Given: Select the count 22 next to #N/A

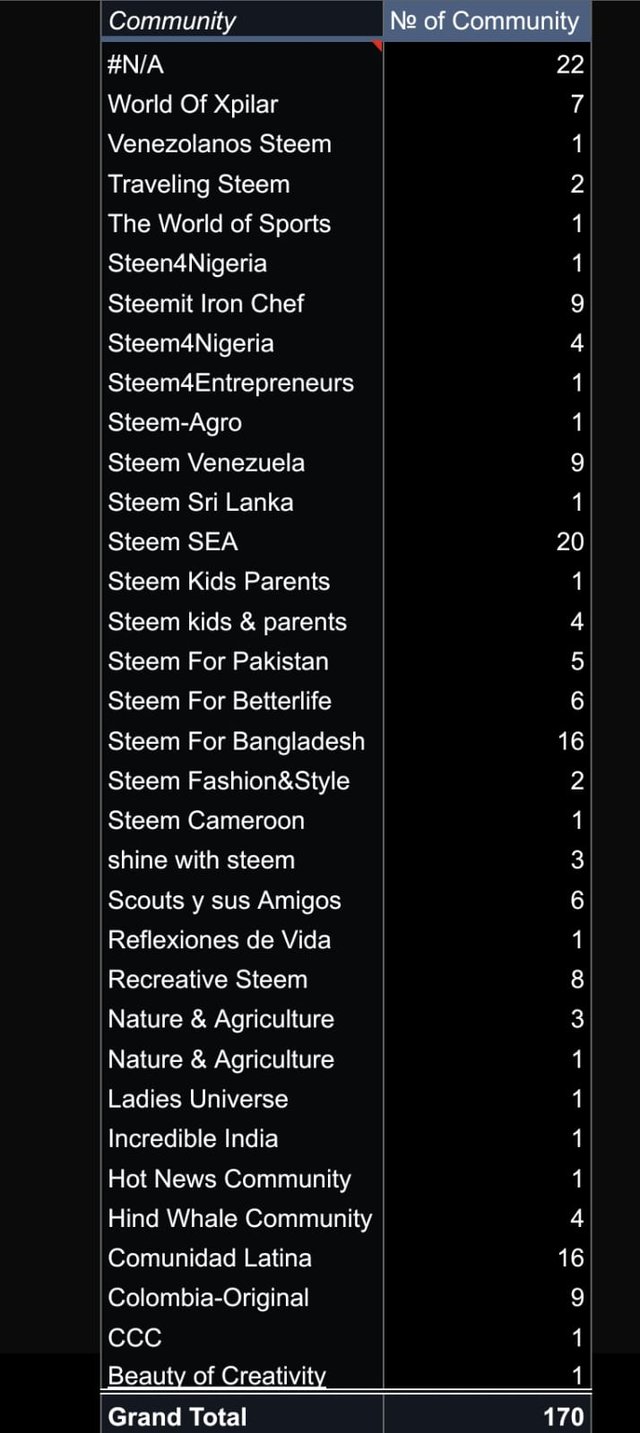Looking at the screenshot, I should click(x=487, y=64).
